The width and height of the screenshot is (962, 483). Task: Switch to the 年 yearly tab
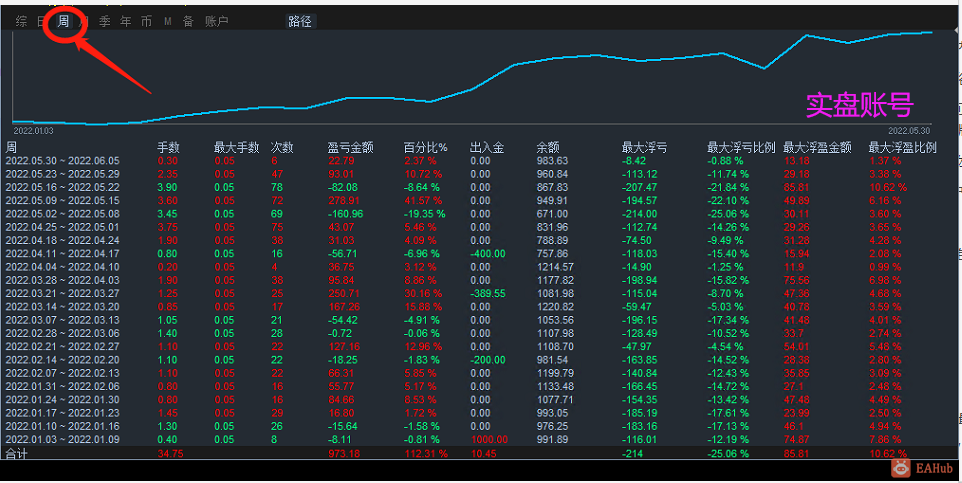click(x=126, y=21)
